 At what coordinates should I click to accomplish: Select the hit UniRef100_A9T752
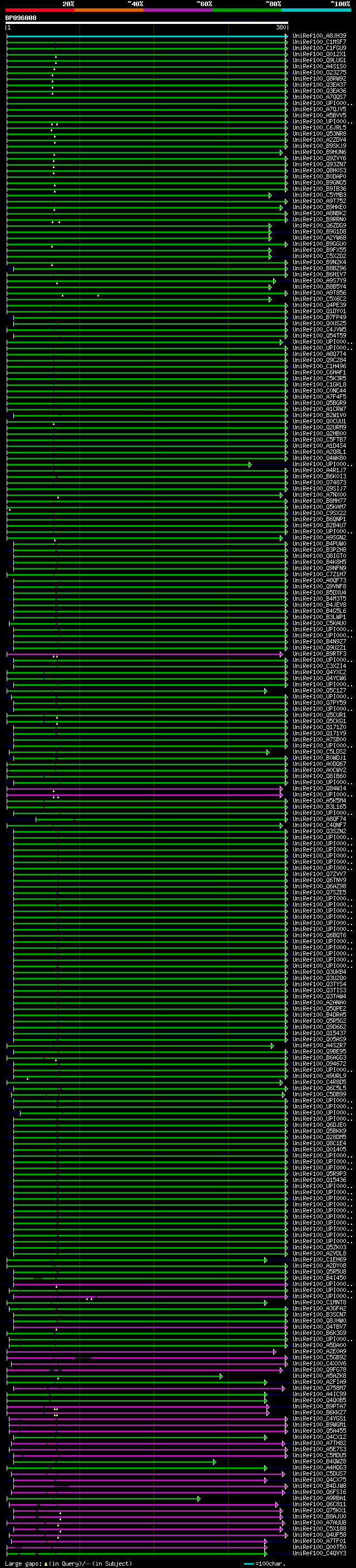coord(319,201)
